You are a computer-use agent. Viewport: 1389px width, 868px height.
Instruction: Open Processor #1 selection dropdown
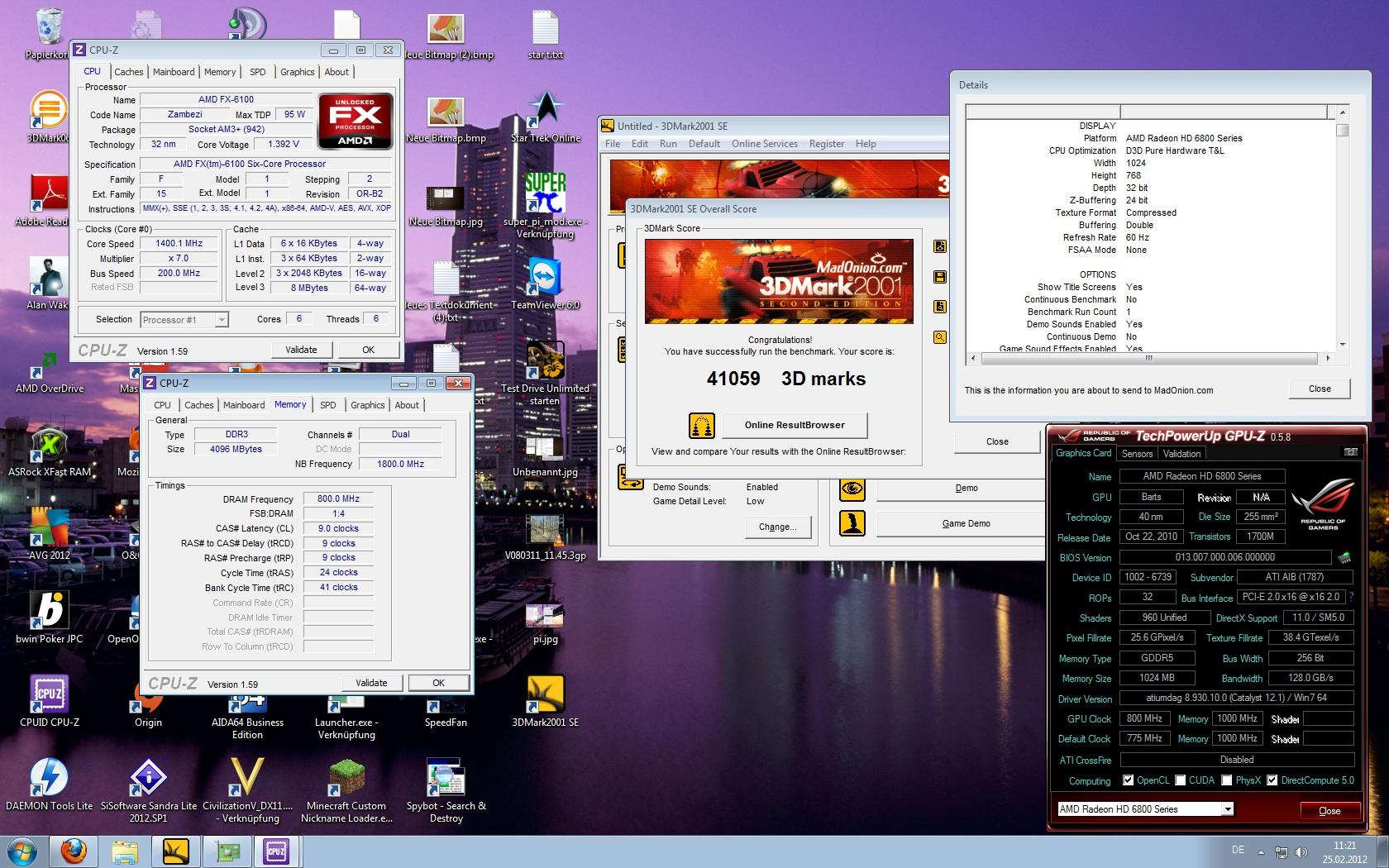tap(222, 320)
